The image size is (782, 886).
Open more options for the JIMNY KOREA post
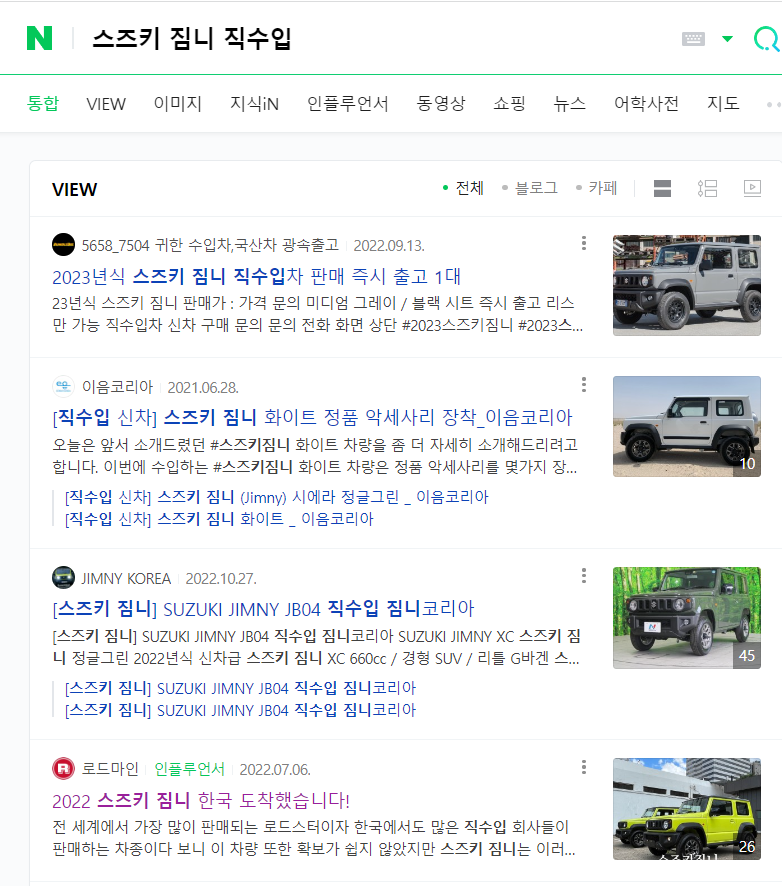[x=584, y=576]
